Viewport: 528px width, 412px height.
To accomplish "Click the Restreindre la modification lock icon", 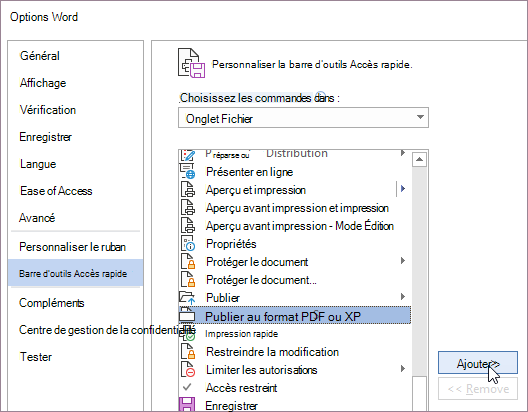I will click(188, 351).
